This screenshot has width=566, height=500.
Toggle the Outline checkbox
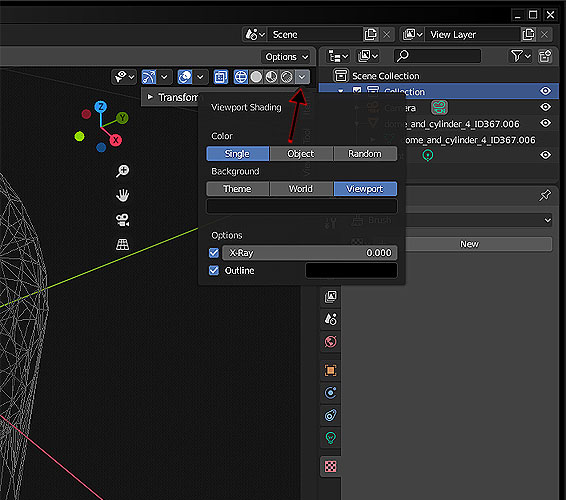click(214, 270)
